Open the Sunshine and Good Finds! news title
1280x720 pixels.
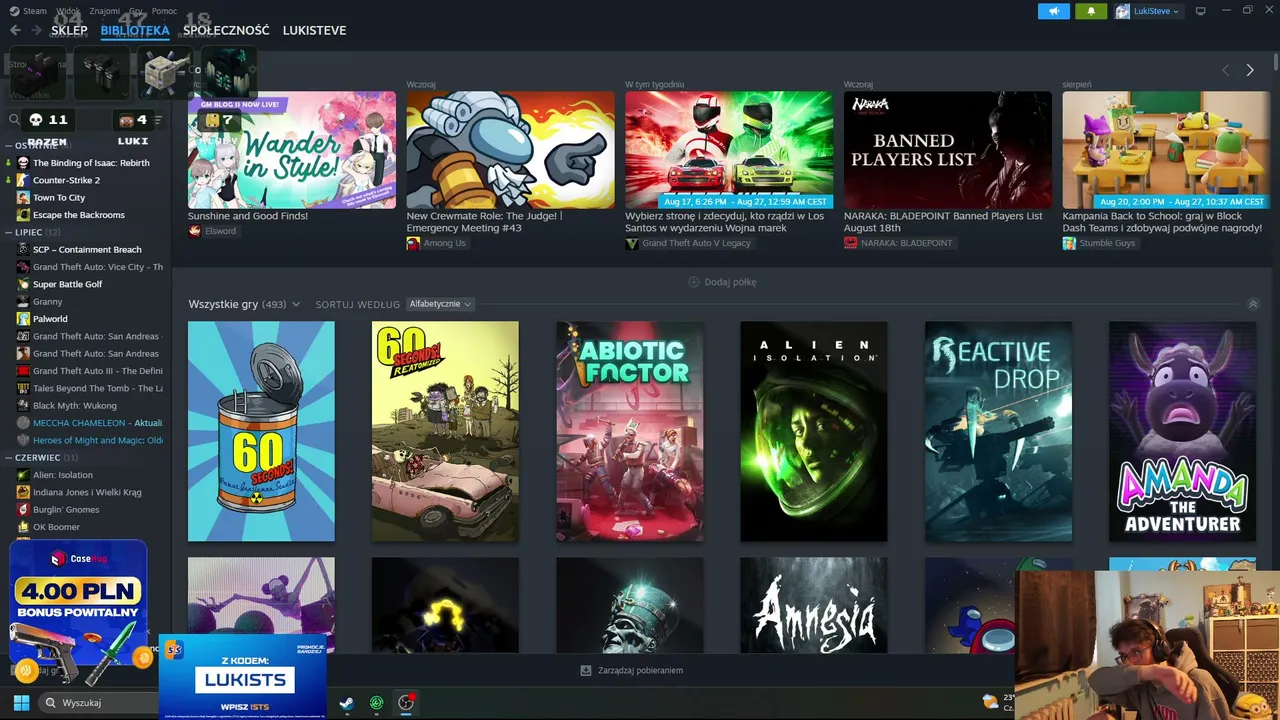[248, 216]
